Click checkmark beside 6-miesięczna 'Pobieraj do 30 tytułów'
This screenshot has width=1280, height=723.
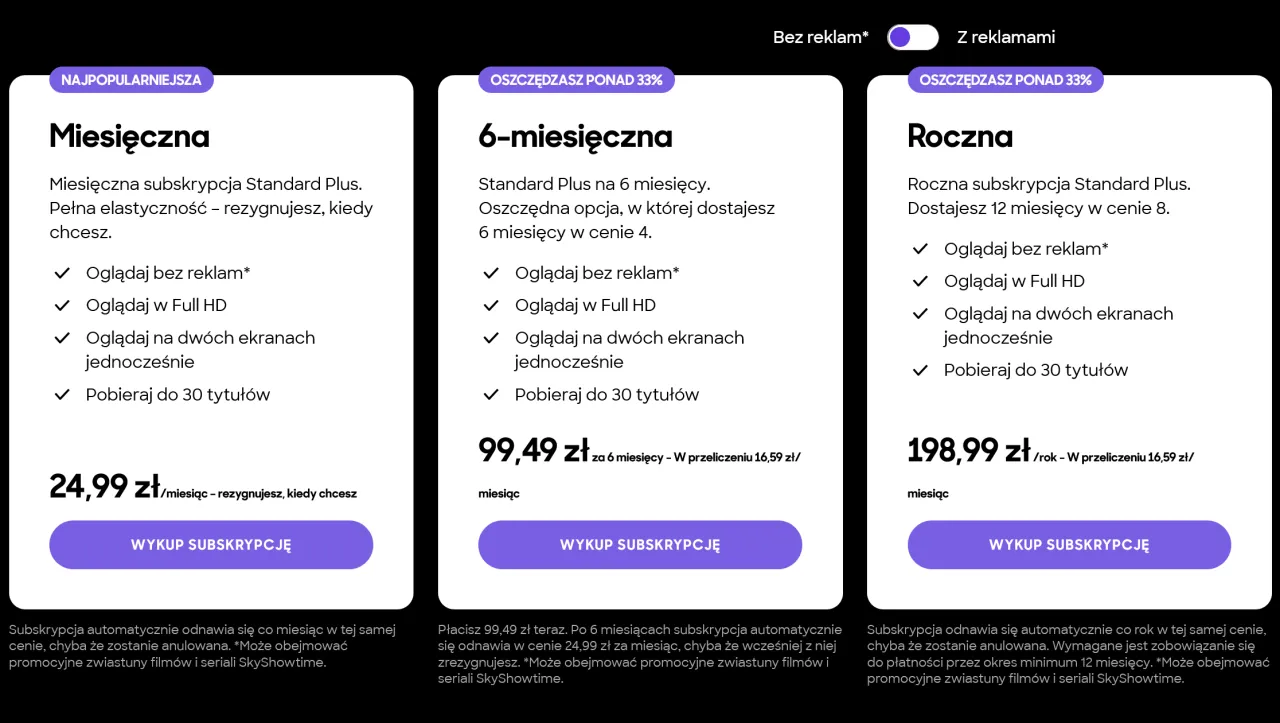click(491, 395)
